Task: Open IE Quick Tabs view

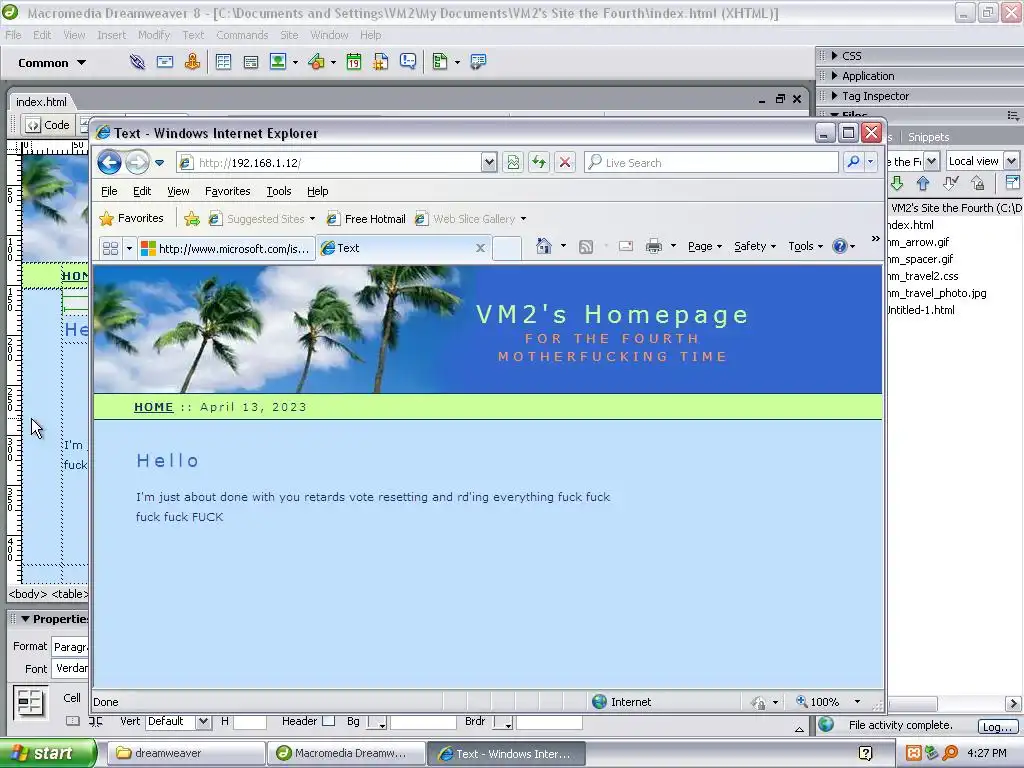Action: click(x=110, y=248)
